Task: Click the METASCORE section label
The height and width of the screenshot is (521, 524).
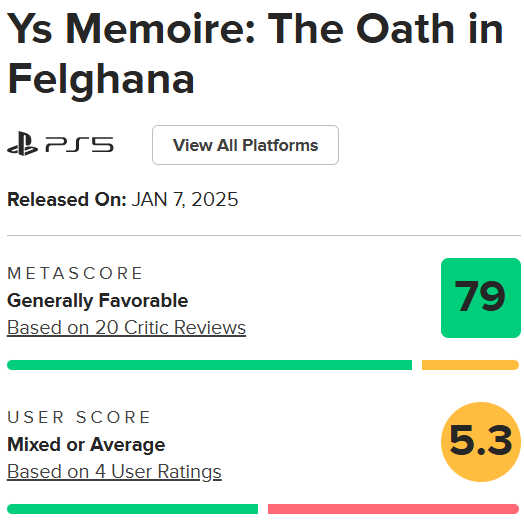Action: (75, 273)
